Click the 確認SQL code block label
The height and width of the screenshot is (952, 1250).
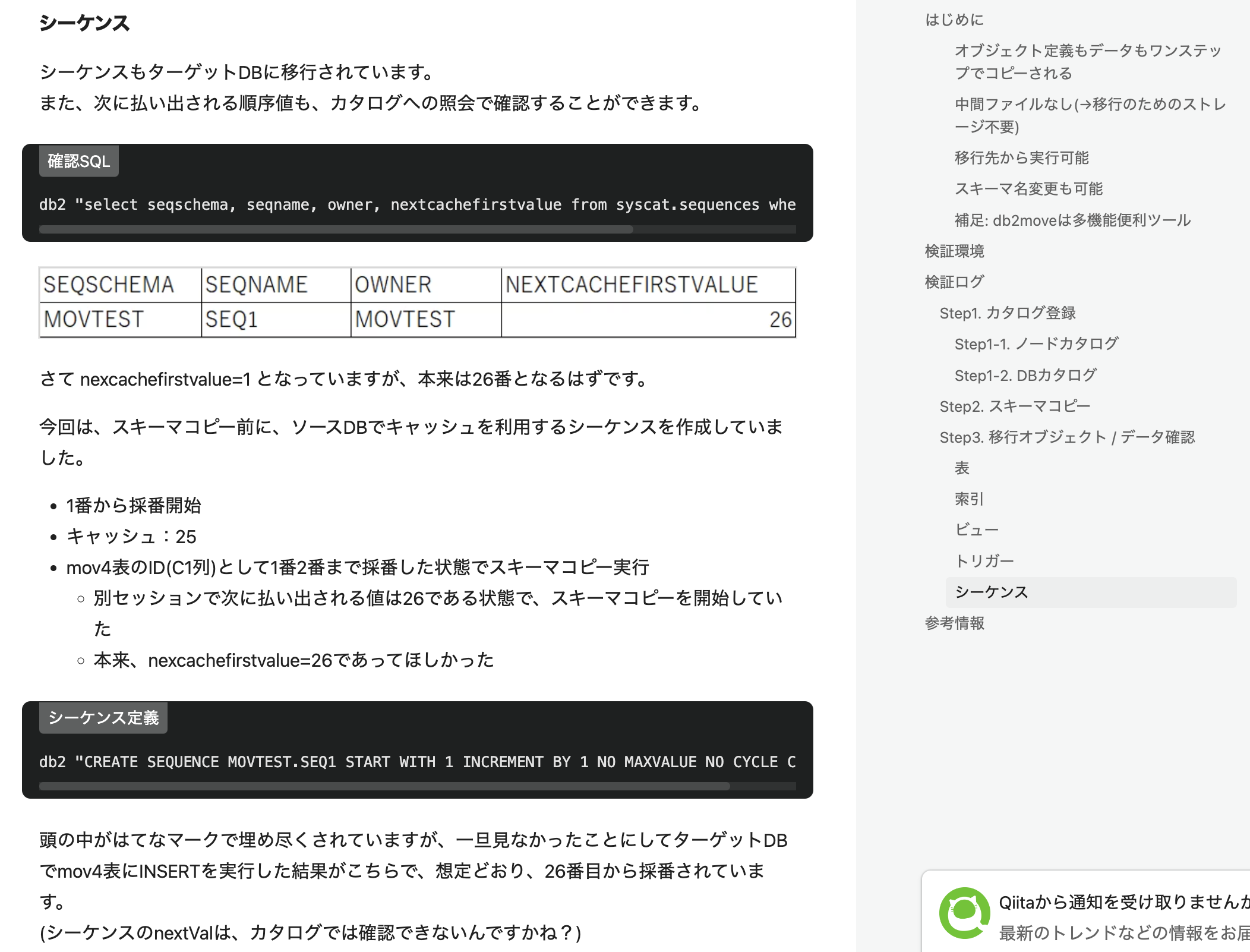(x=79, y=161)
